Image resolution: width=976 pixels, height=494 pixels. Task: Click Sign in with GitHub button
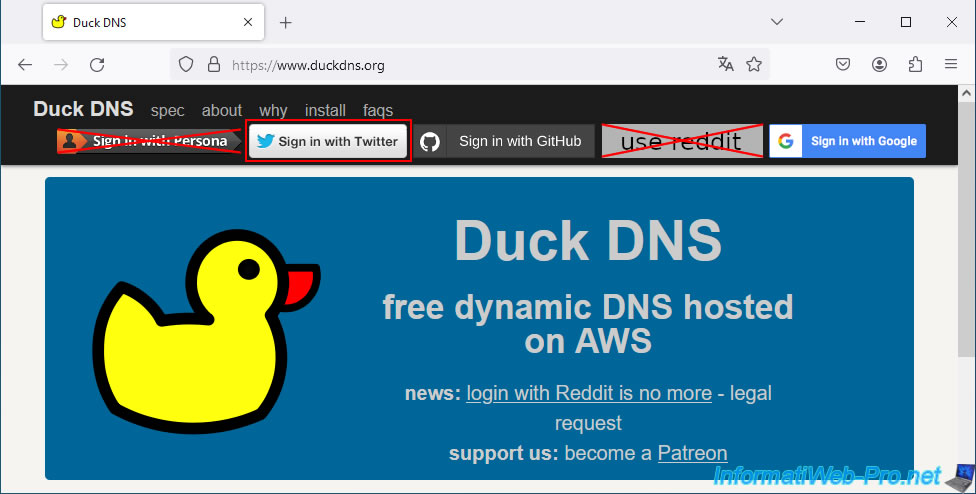[x=506, y=142]
